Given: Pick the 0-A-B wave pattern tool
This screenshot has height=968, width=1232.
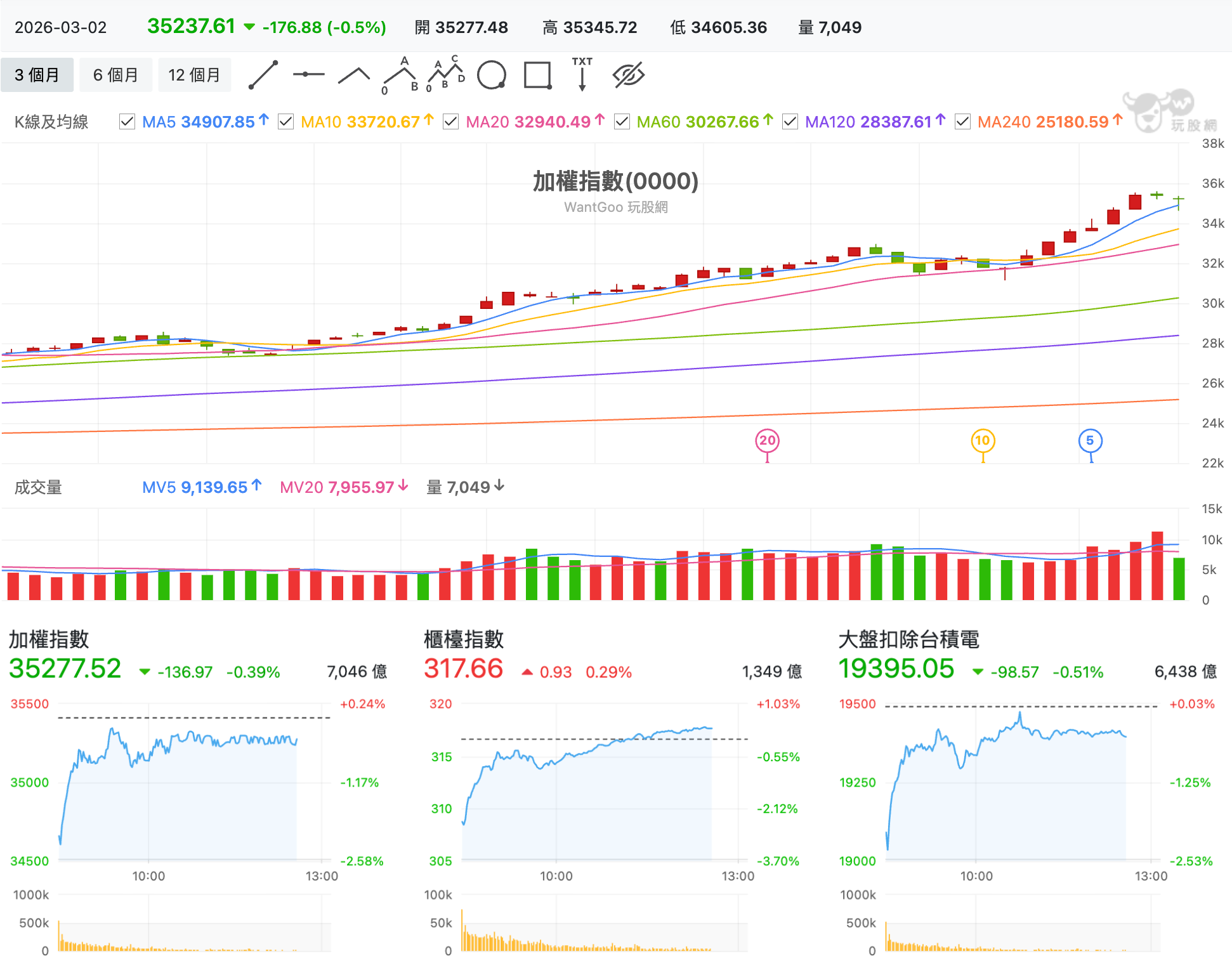Looking at the screenshot, I should click(401, 75).
